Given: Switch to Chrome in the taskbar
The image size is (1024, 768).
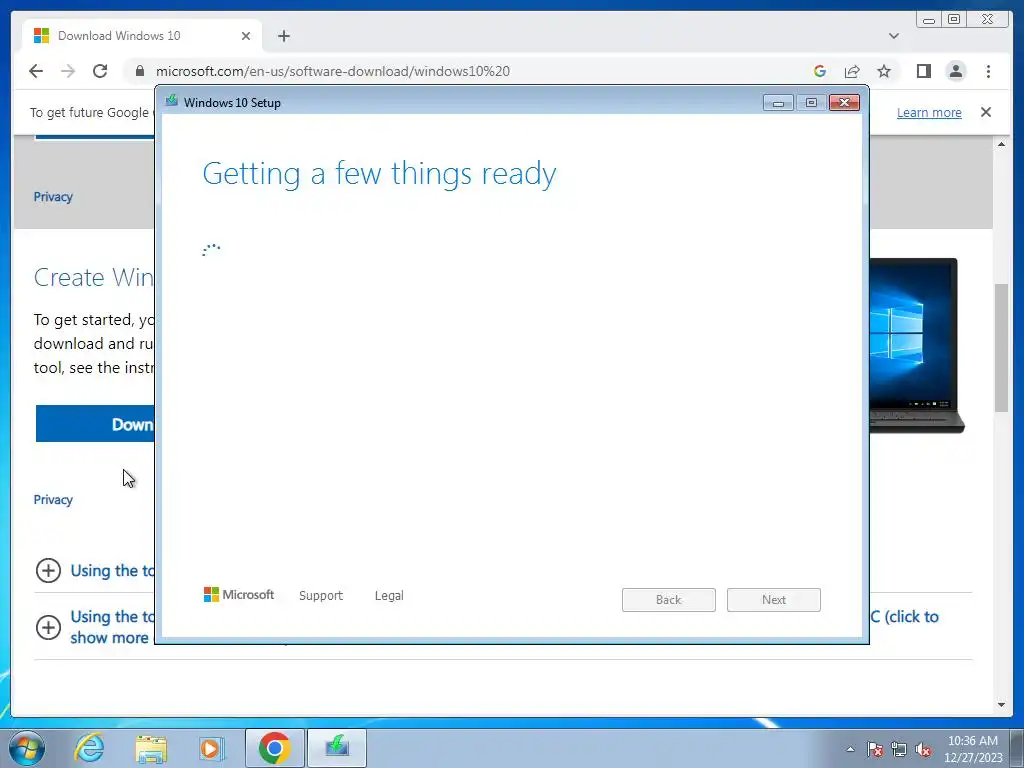Looking at the screenshot, I should pyautogui.click(x=274, y=748).
